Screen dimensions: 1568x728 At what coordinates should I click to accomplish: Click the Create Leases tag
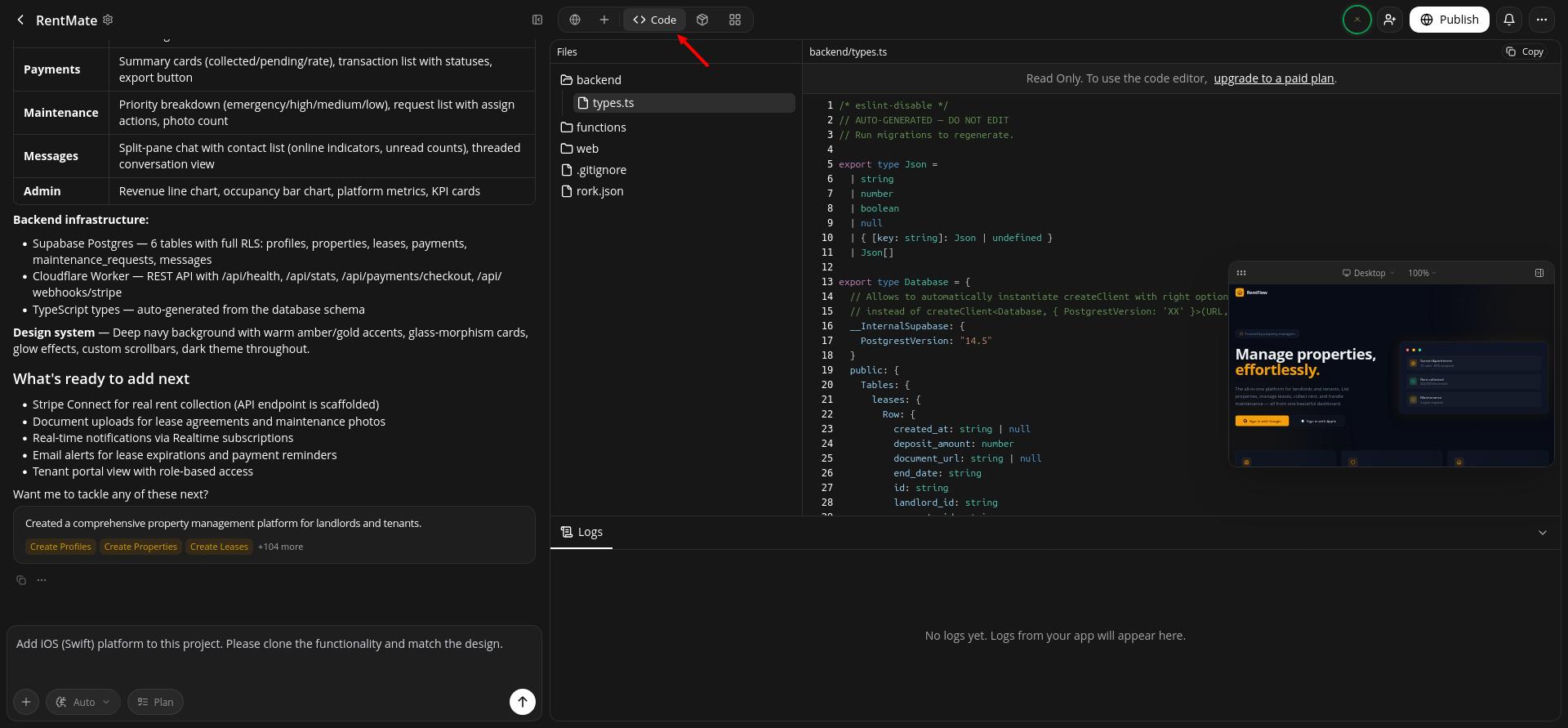[219, 547]
